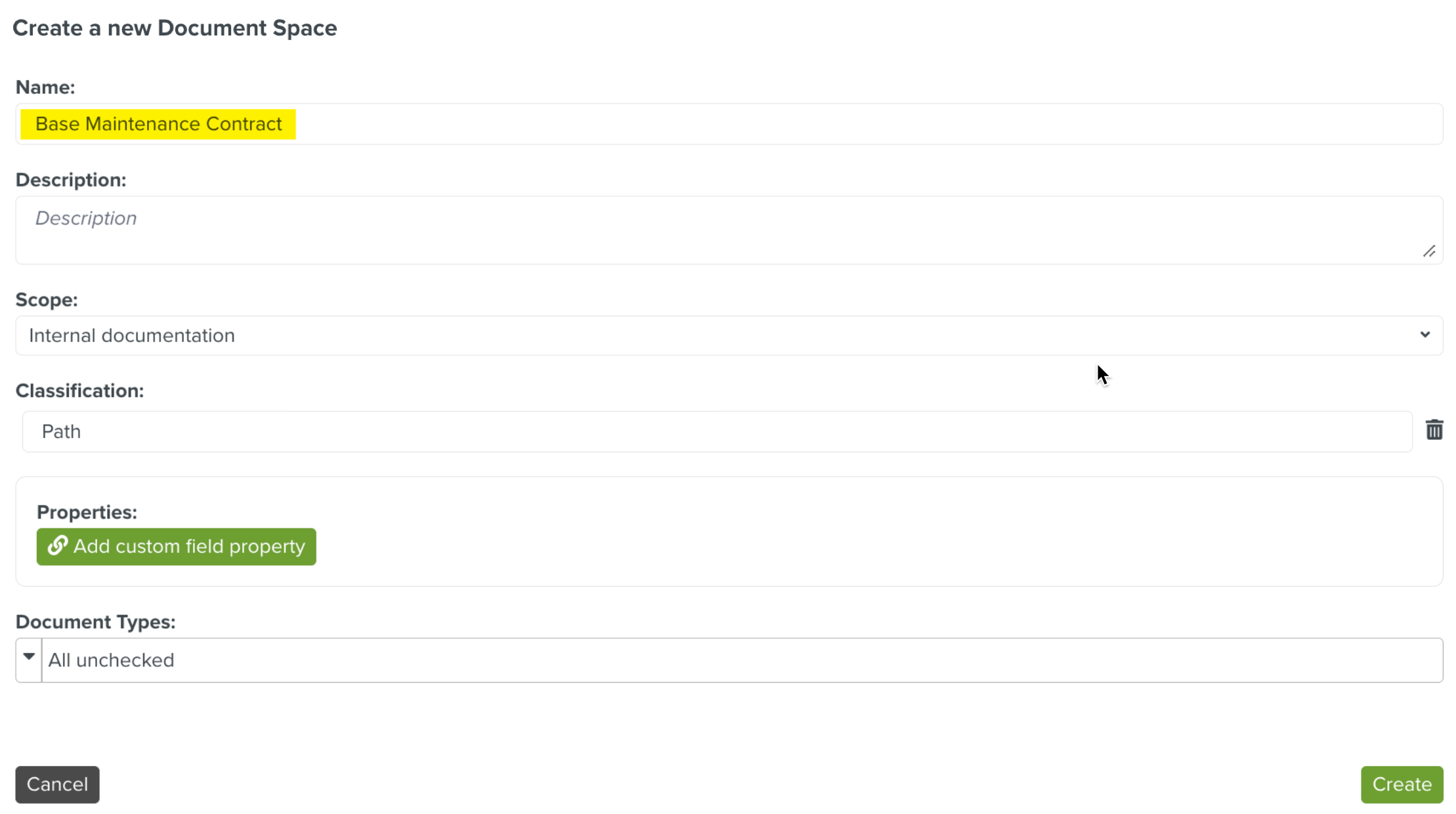Click the Name field containing Base Maintenance Contract
The height and width of the screenshot is (814, 1456).
pyautogui.click(x=722, y=123)
